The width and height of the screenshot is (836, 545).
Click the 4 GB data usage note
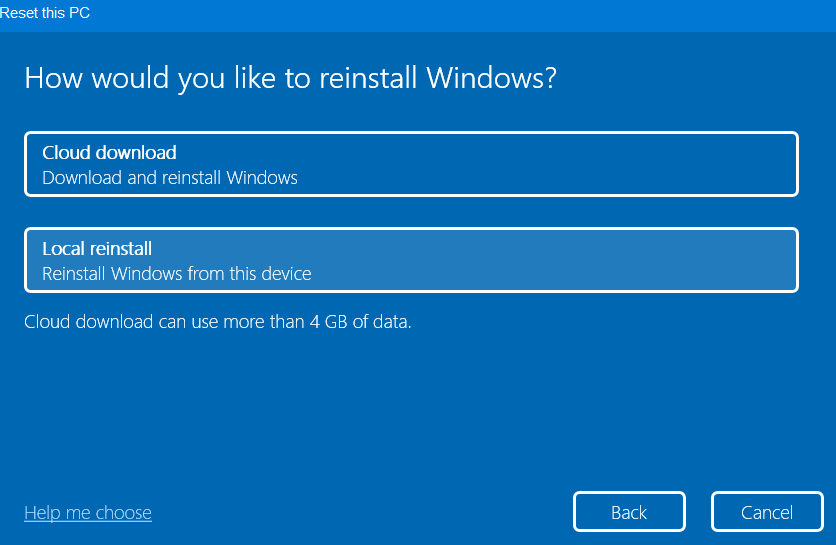[x=218, y=322]
